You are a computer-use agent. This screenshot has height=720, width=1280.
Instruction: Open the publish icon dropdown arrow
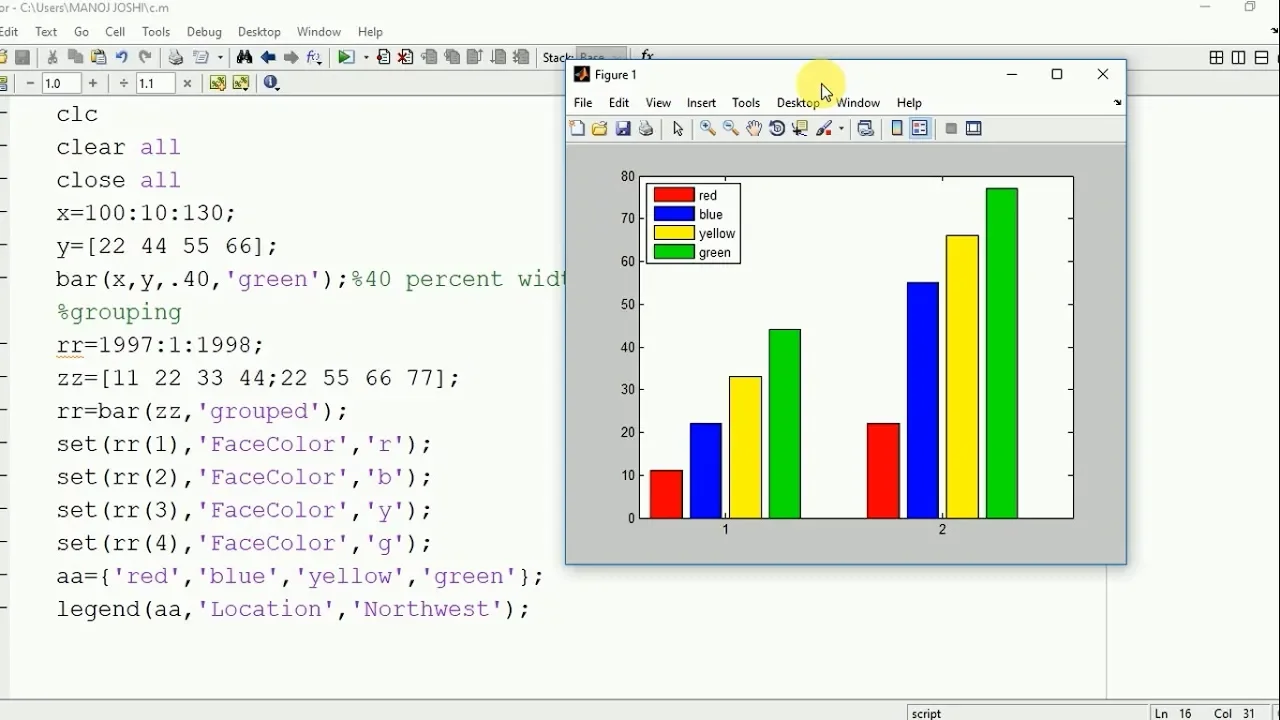(220, 58)
